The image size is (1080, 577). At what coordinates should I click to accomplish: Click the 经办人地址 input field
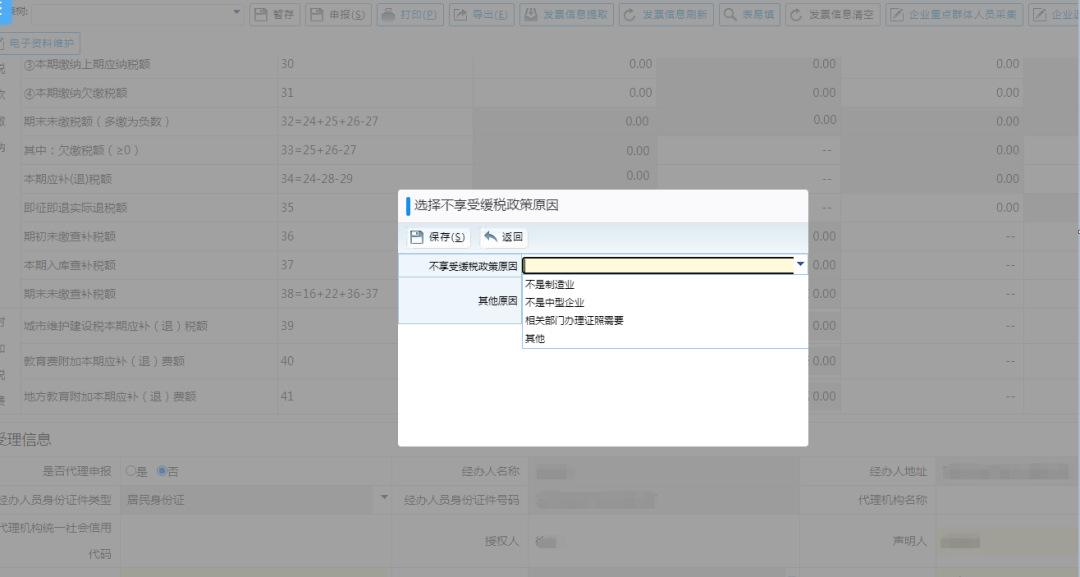click(x=1006, y=472)
